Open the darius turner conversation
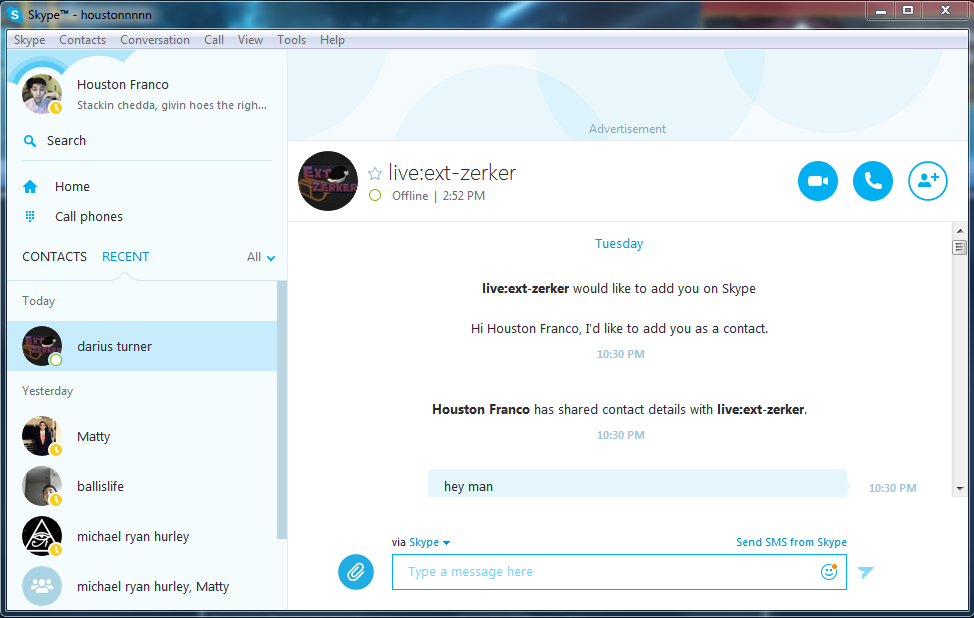 click(x=142, y=346)
